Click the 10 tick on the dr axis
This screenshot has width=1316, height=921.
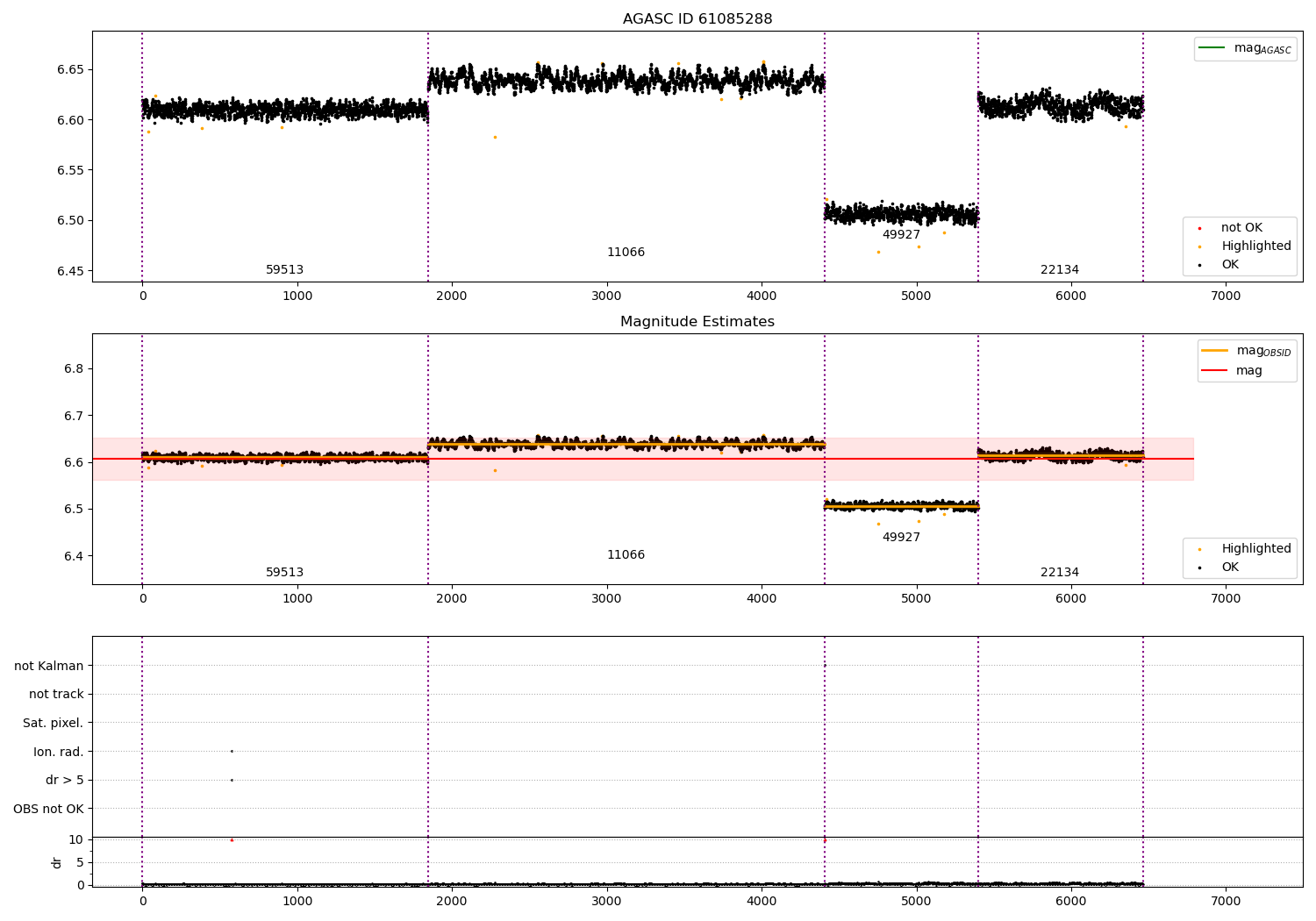pos(76,840)
